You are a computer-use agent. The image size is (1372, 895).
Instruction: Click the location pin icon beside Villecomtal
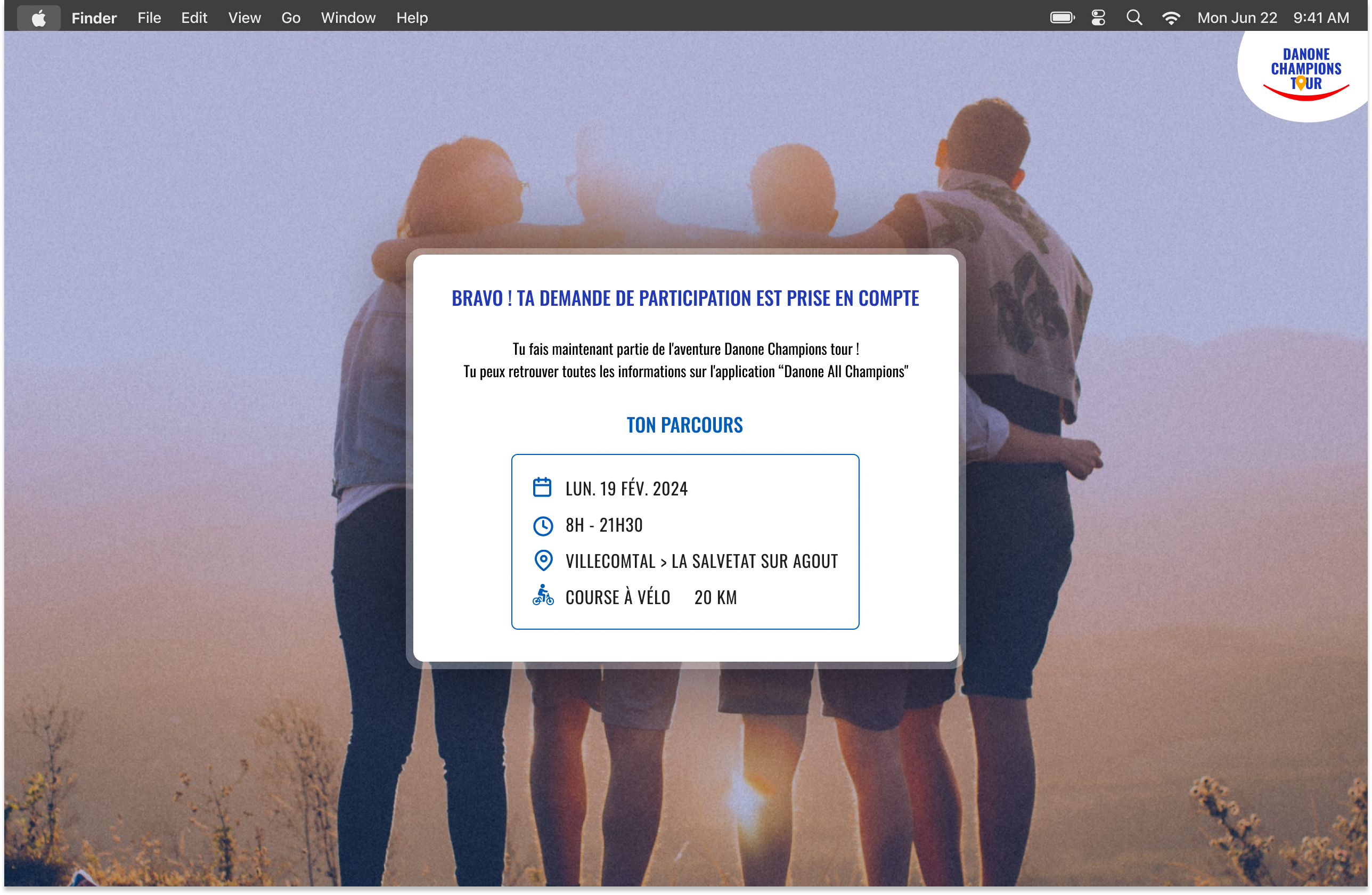[x=543, y=560]
